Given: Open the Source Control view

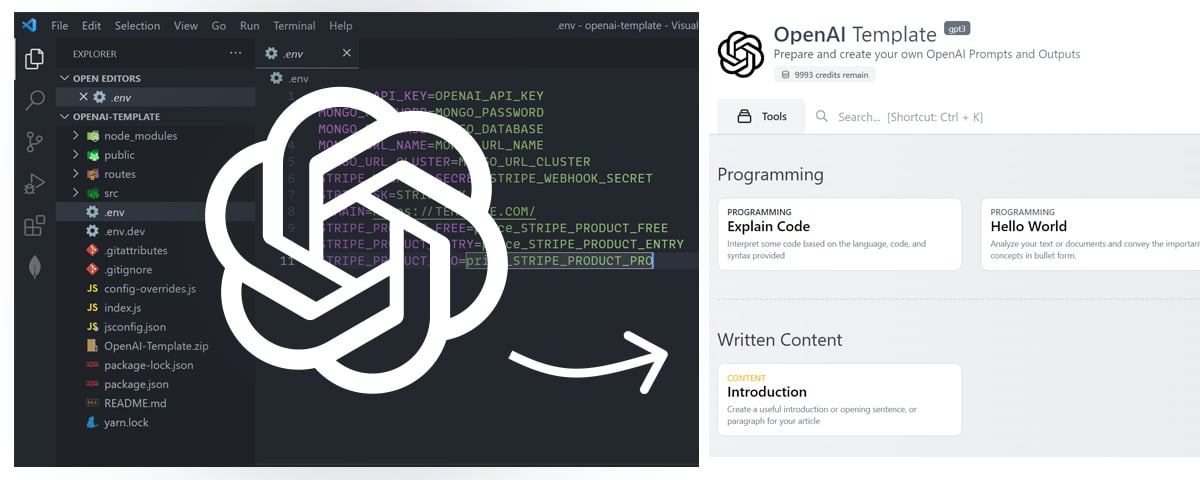Looking at the screenshot, I should [35, 142].
